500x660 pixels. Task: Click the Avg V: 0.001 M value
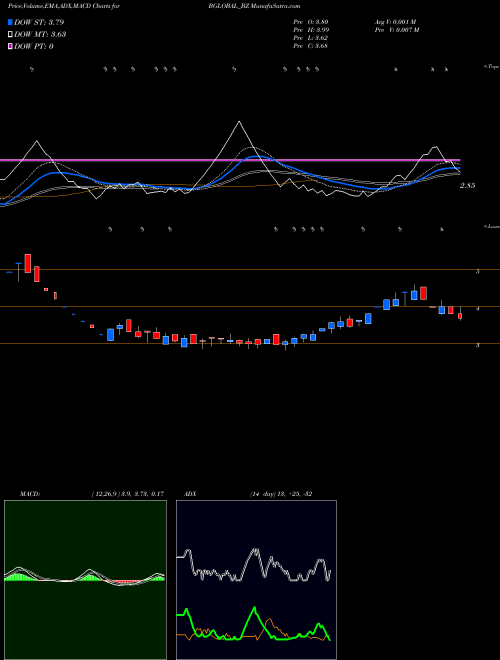click(395, 21)
